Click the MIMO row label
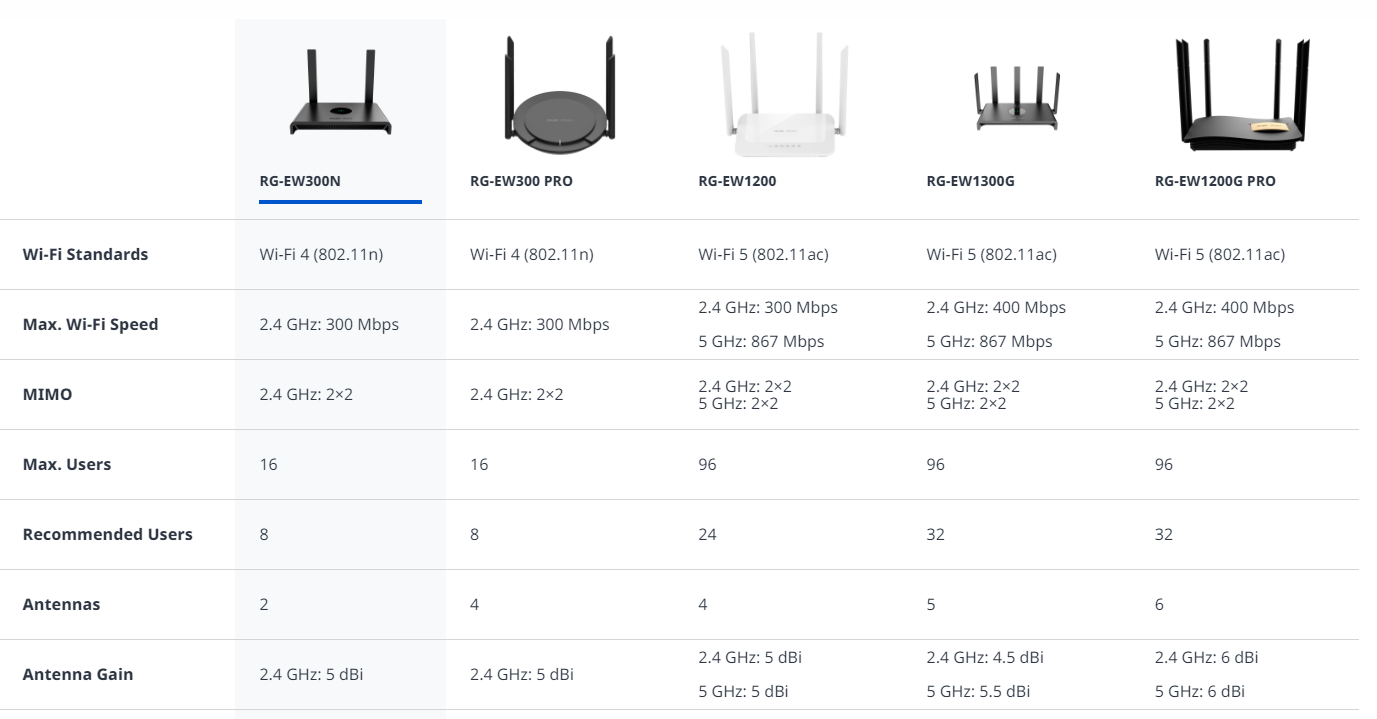The width and height of the screenshot is (1377, 719). click(x=48, y=394)
